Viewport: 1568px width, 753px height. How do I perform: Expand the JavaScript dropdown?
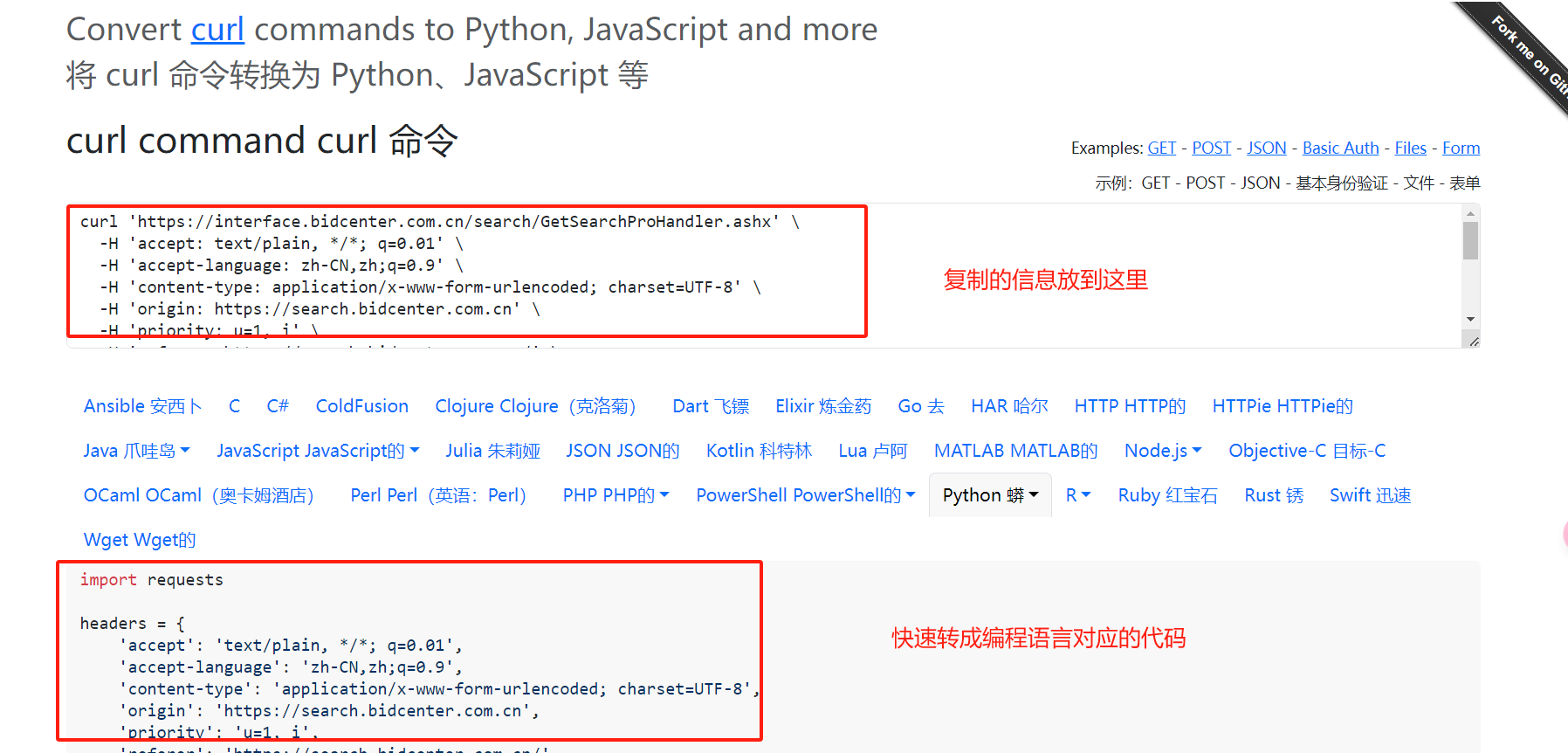pyautogui.click(x=319, y=451)
